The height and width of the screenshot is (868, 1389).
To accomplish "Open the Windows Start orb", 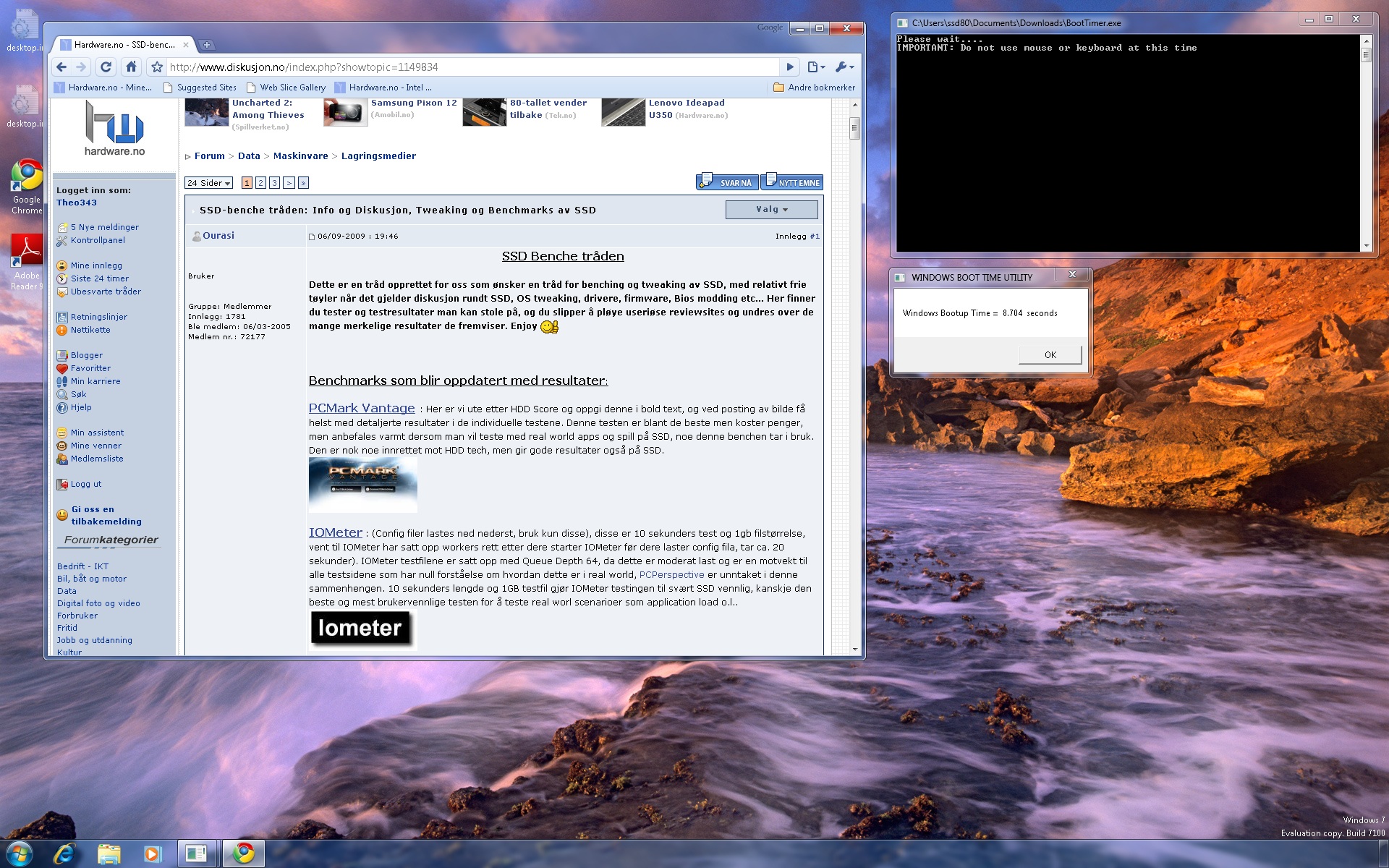I will coord(20,854).
